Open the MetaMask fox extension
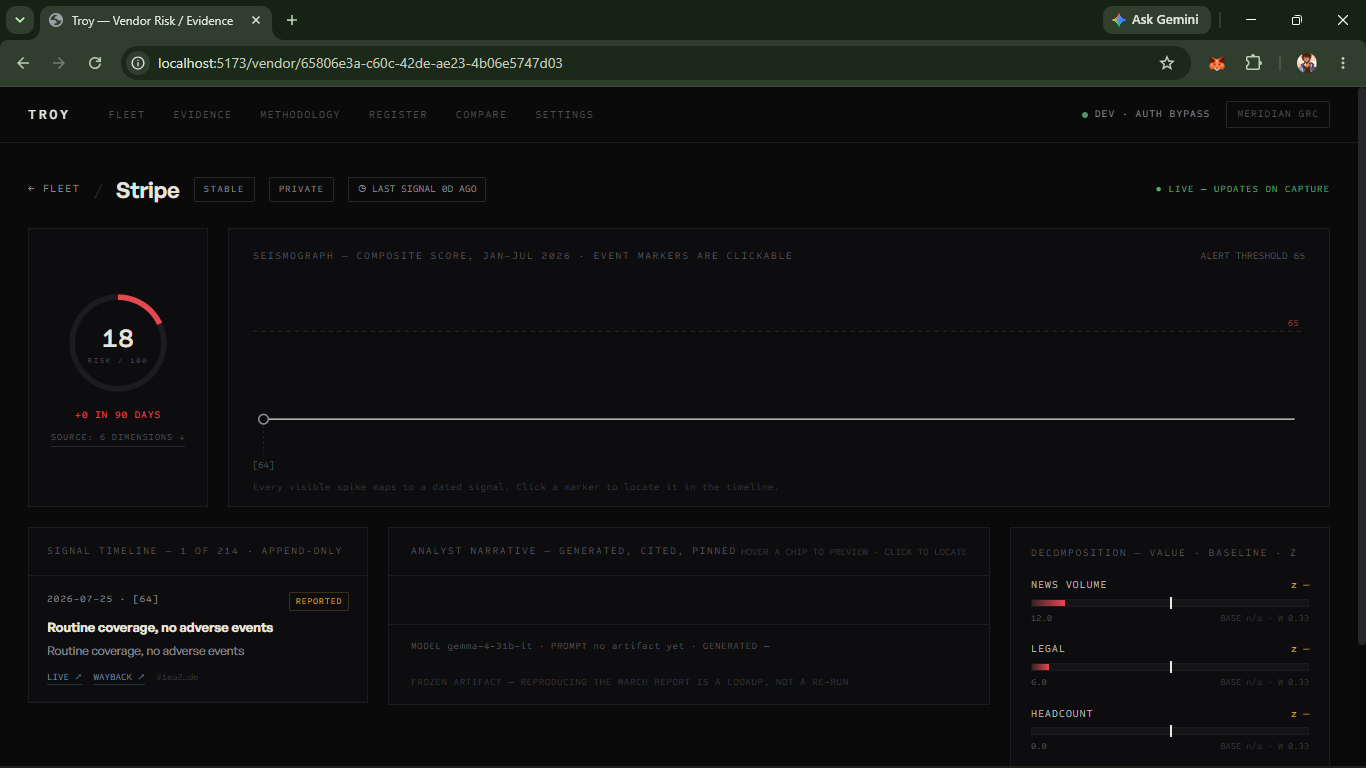 [x=1217, y=63]
